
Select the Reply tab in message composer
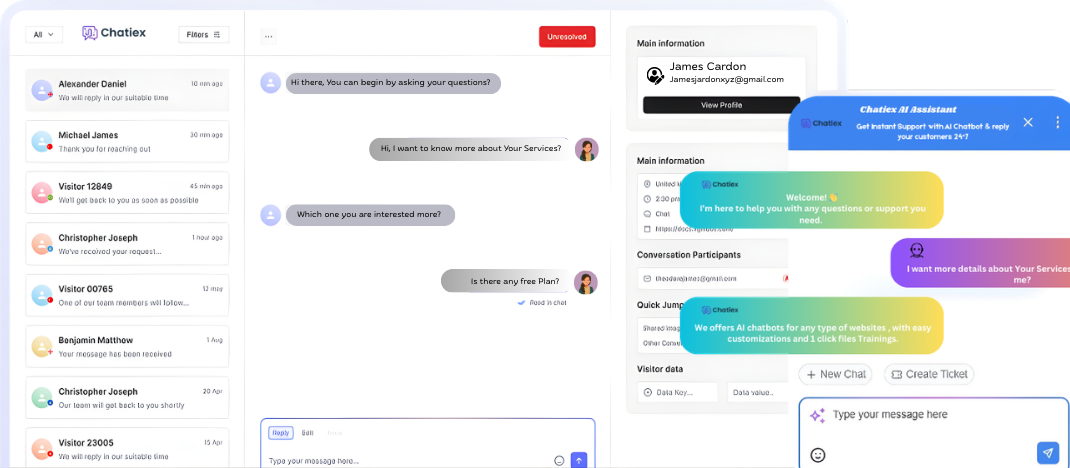click(x=281, y=433)
